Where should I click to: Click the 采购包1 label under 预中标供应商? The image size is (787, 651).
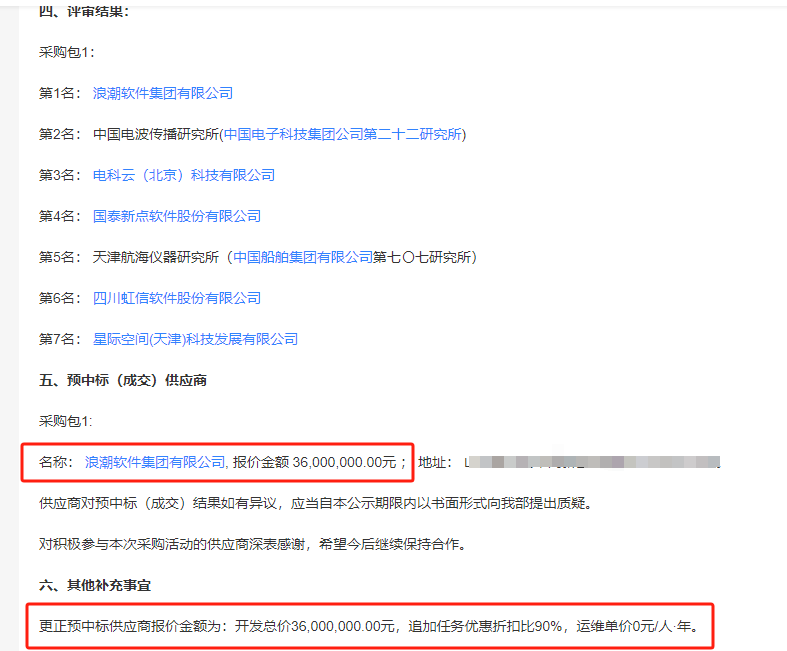(66, 421)
